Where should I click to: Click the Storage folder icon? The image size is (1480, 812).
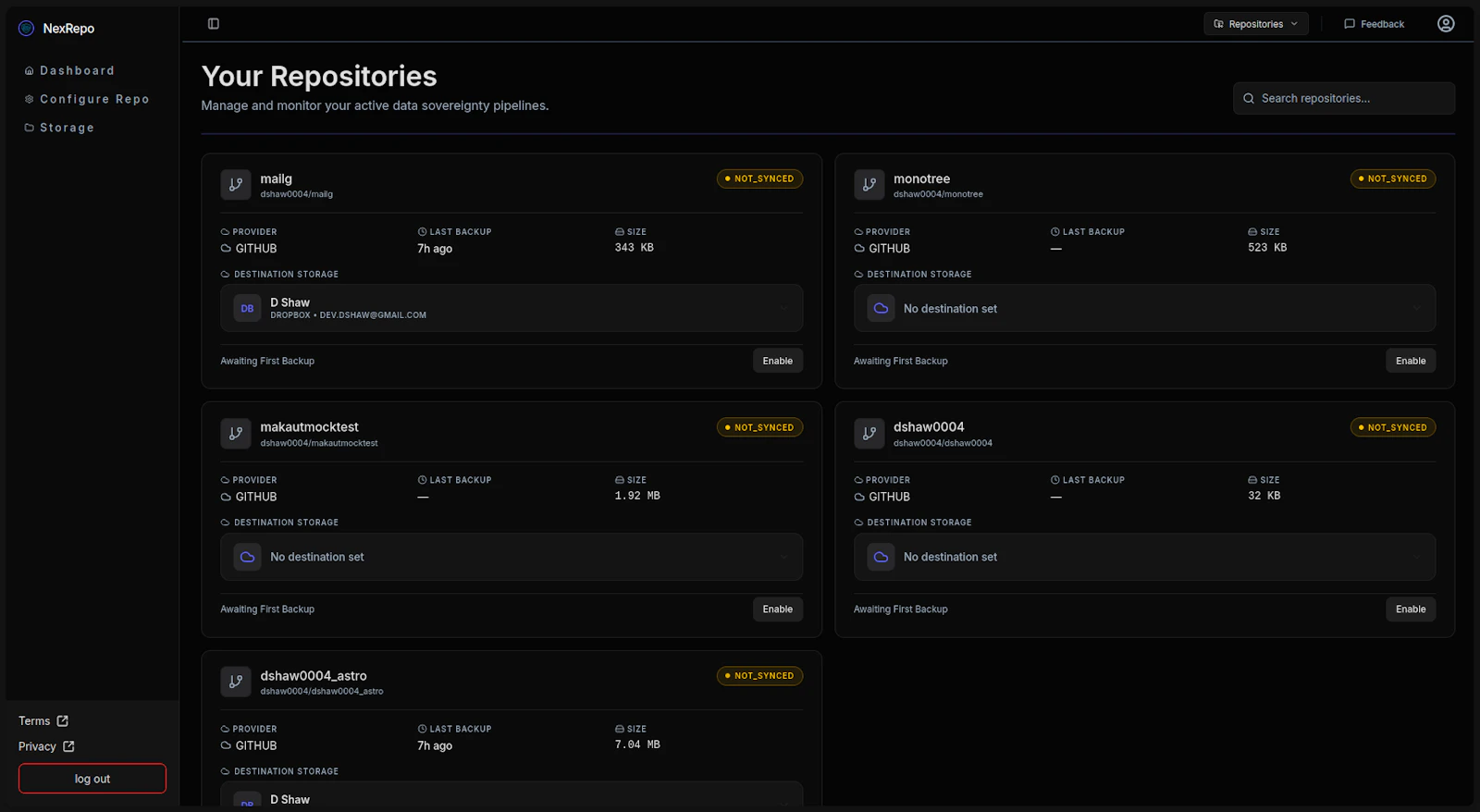(30, 128)
